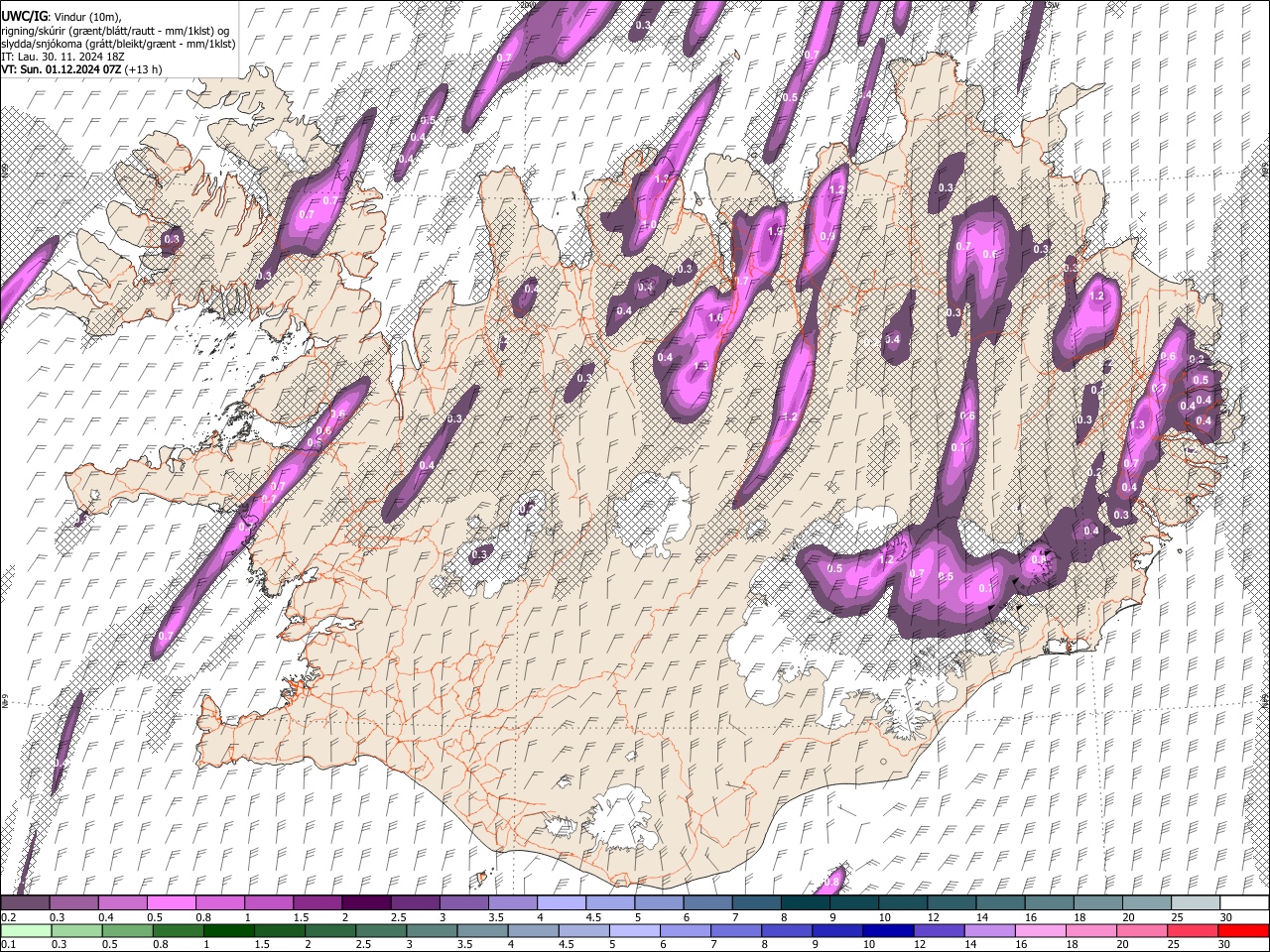Viewport: 1270px width, 952px height.
Task: Click the upper legend swatch between 12 and 14
Action: (951, 903)
